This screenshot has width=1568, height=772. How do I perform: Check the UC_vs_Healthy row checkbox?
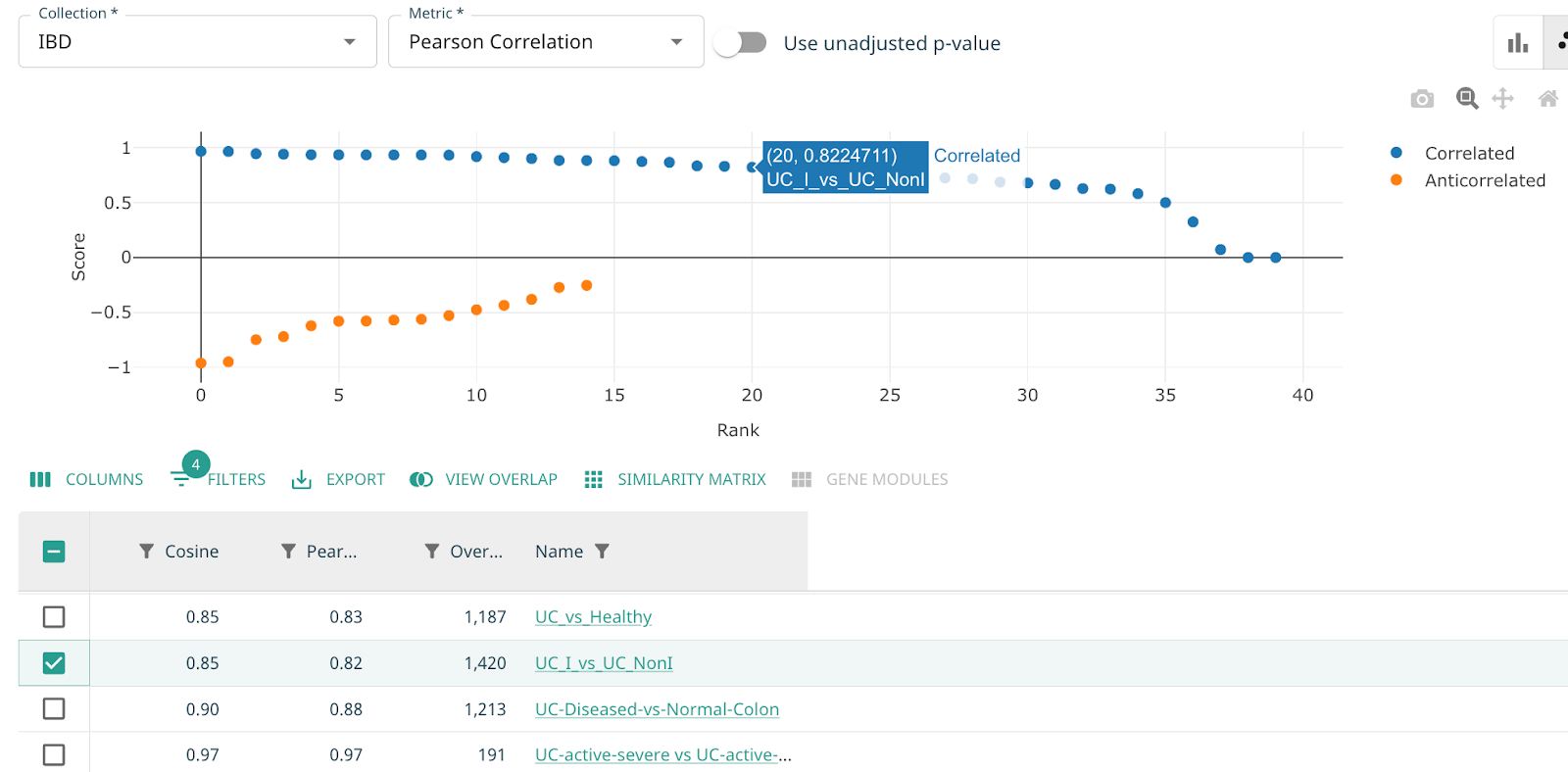[x=54, y=617]
